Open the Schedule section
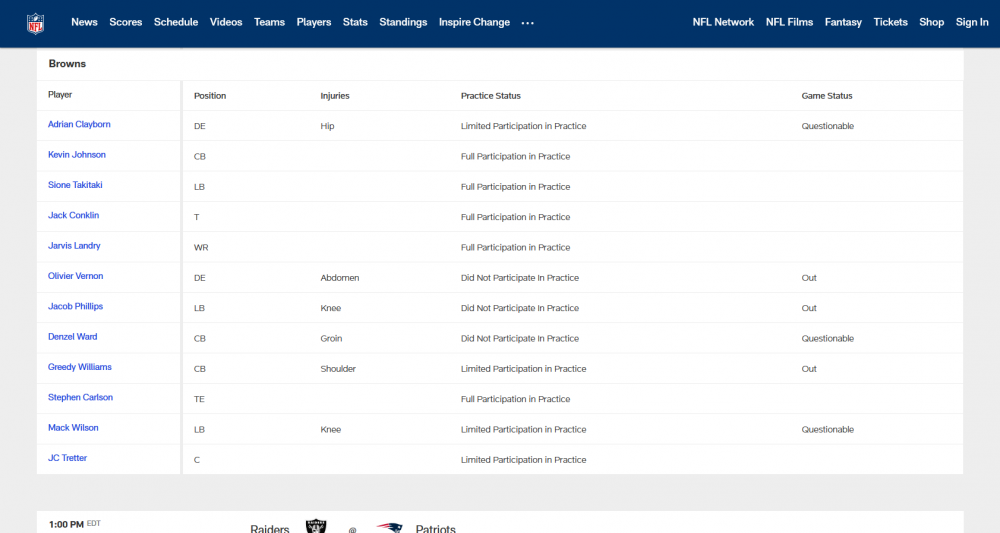This screenshot has height=533, width=1000. (176, 22)
